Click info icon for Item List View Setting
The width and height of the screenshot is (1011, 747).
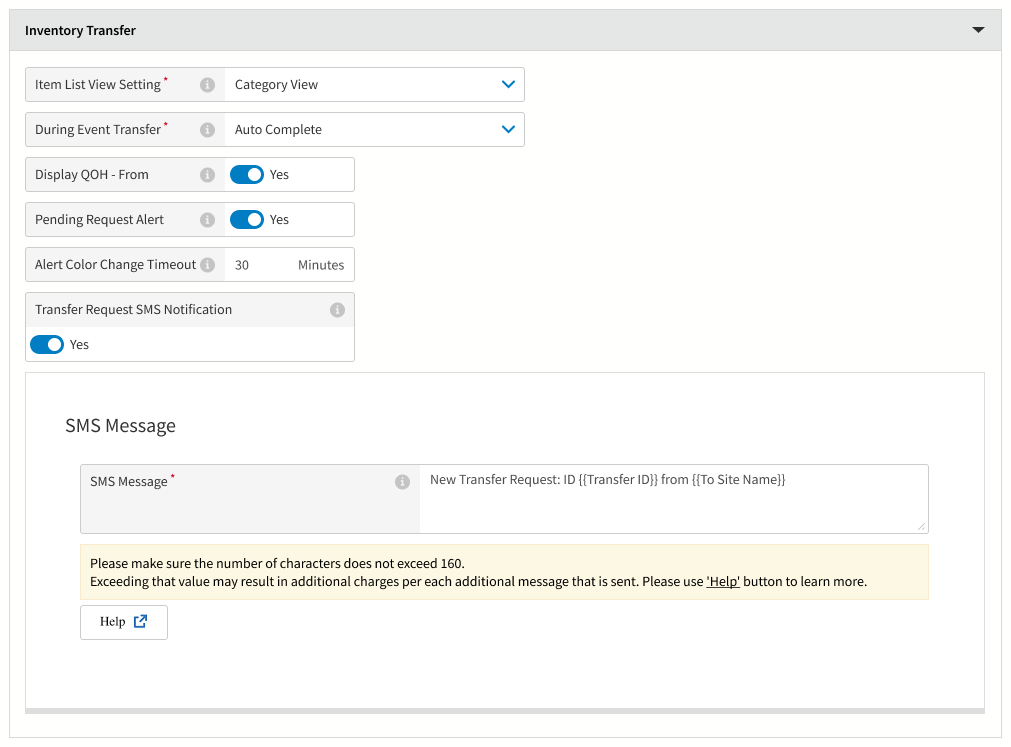coord(207,85)
